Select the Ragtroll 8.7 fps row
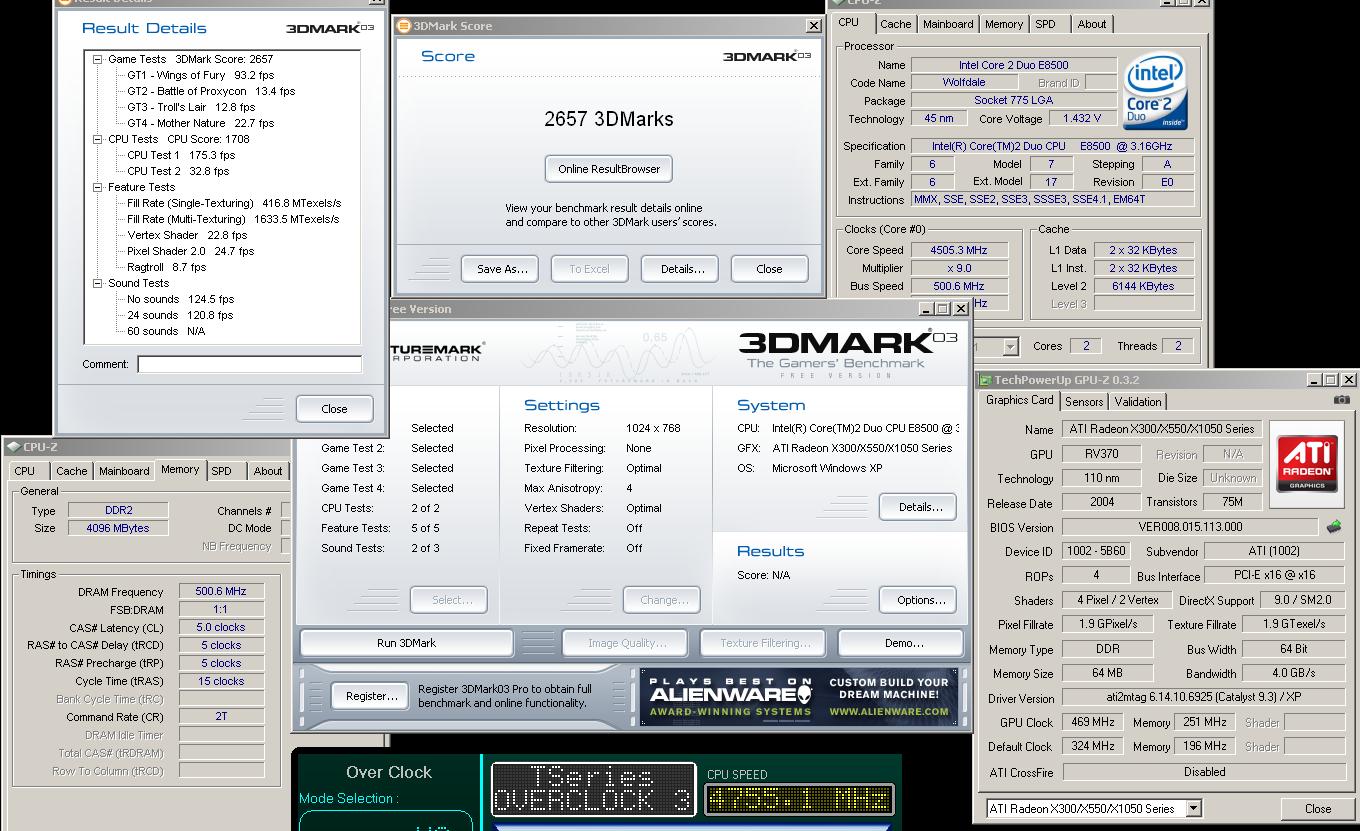This screenshot has height=831, width=1360. [166, 267]
